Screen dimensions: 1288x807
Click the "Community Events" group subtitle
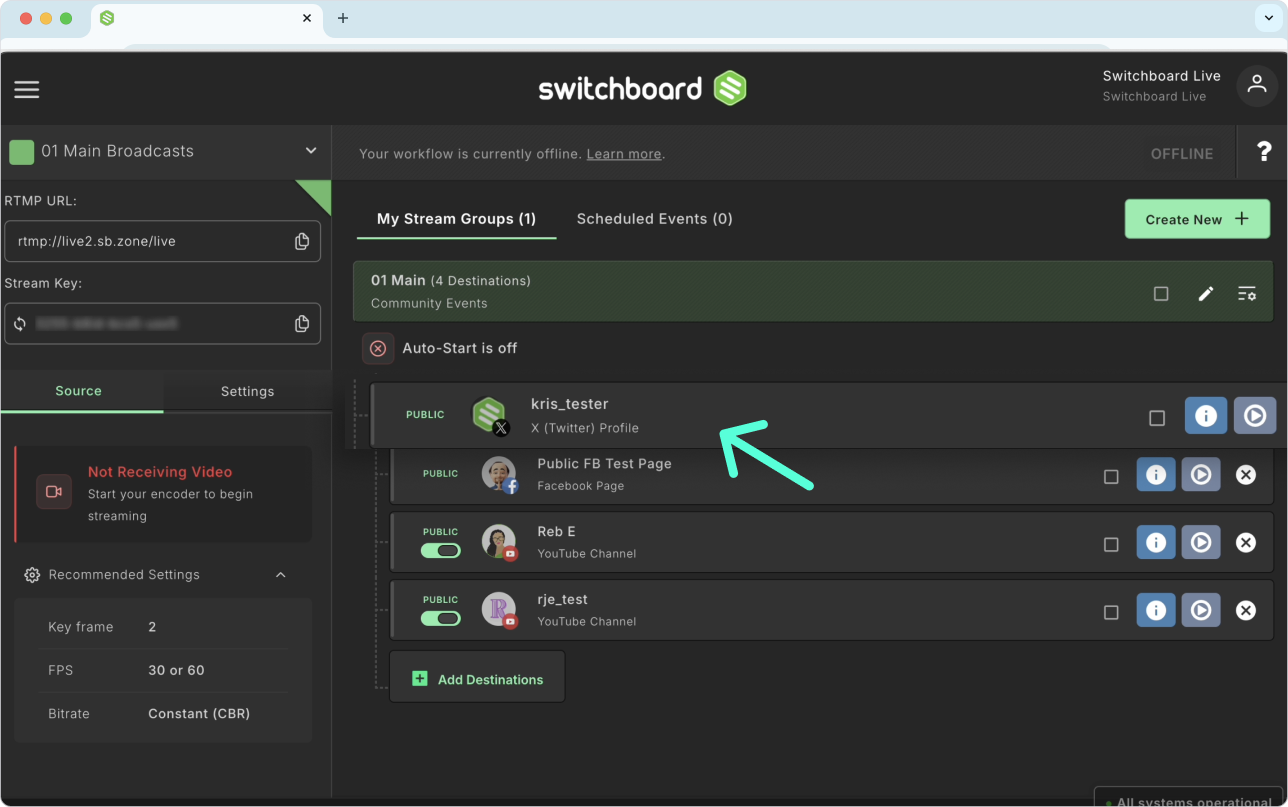tap(429, 303)
